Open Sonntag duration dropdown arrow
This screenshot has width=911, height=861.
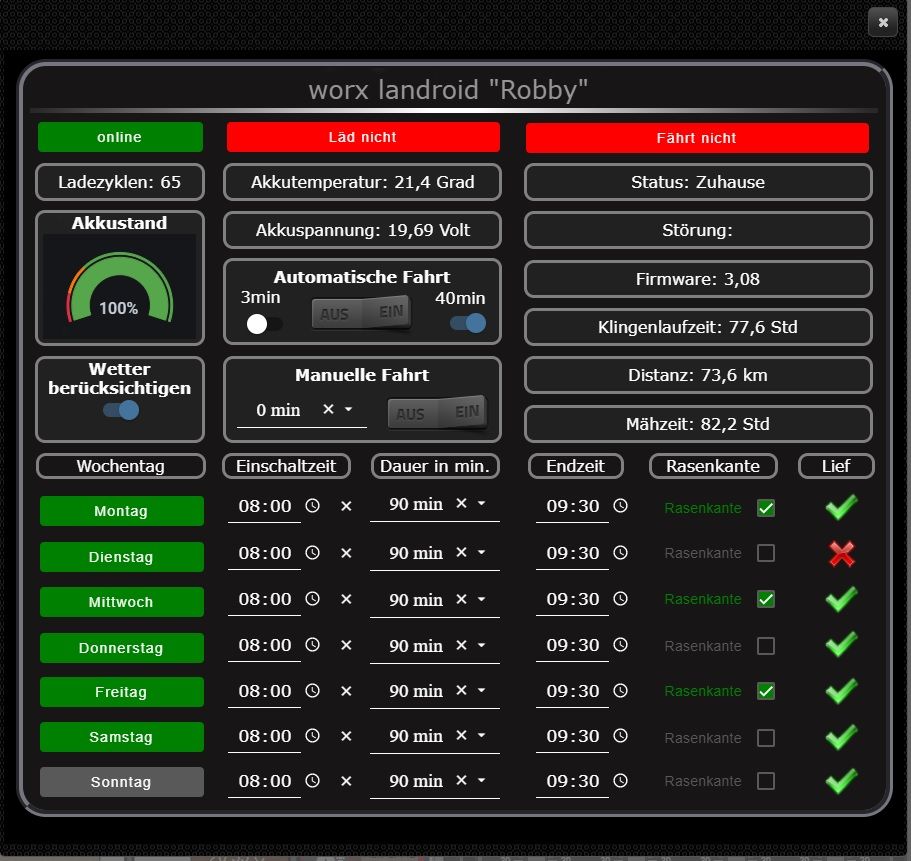click(482, 780)
